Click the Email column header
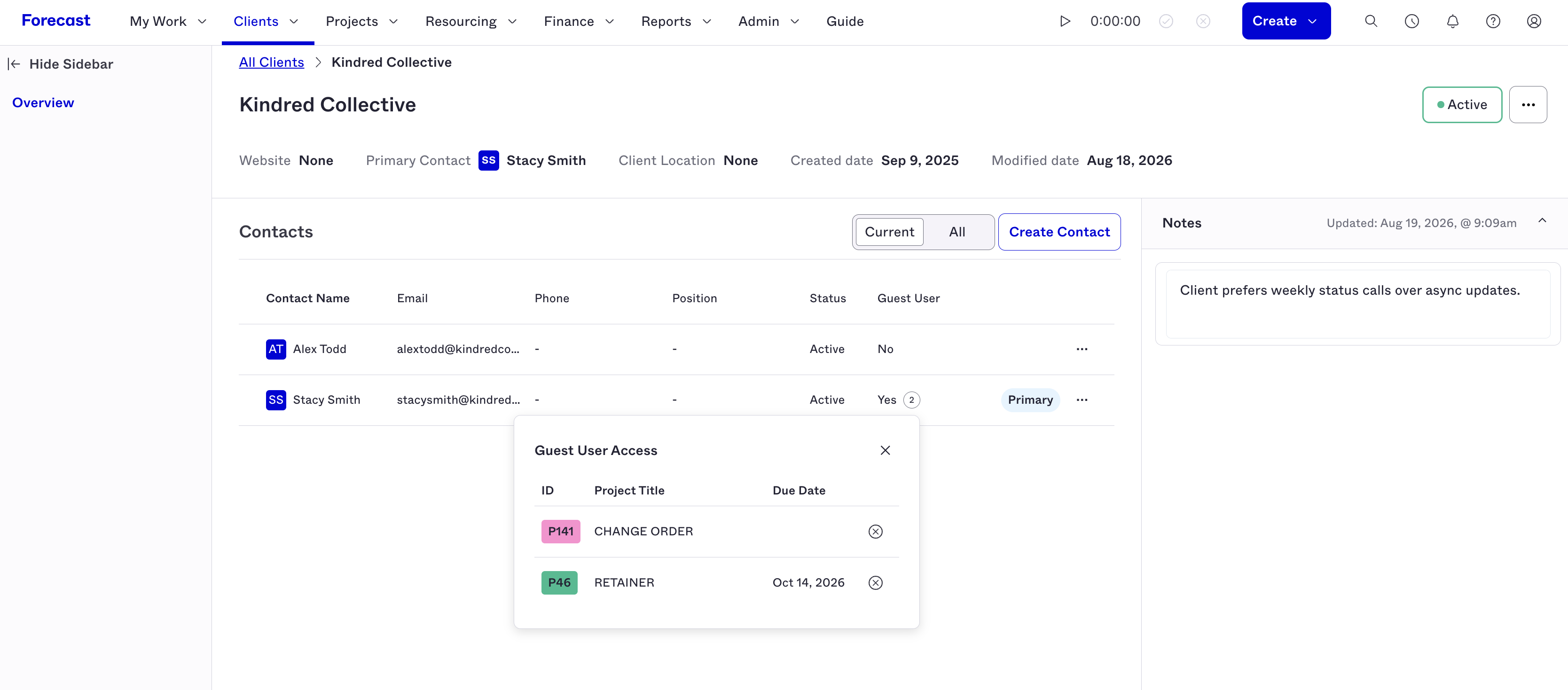Screen dimensions: 1568x690 [412, 298]
